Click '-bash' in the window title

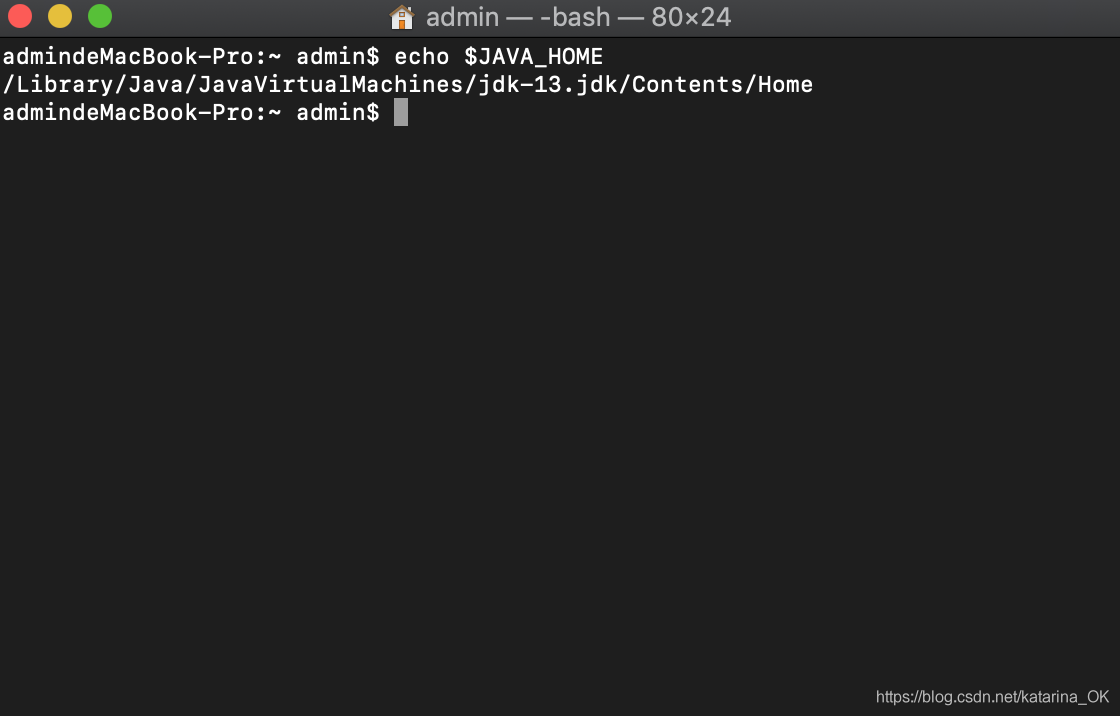(575, 17)
